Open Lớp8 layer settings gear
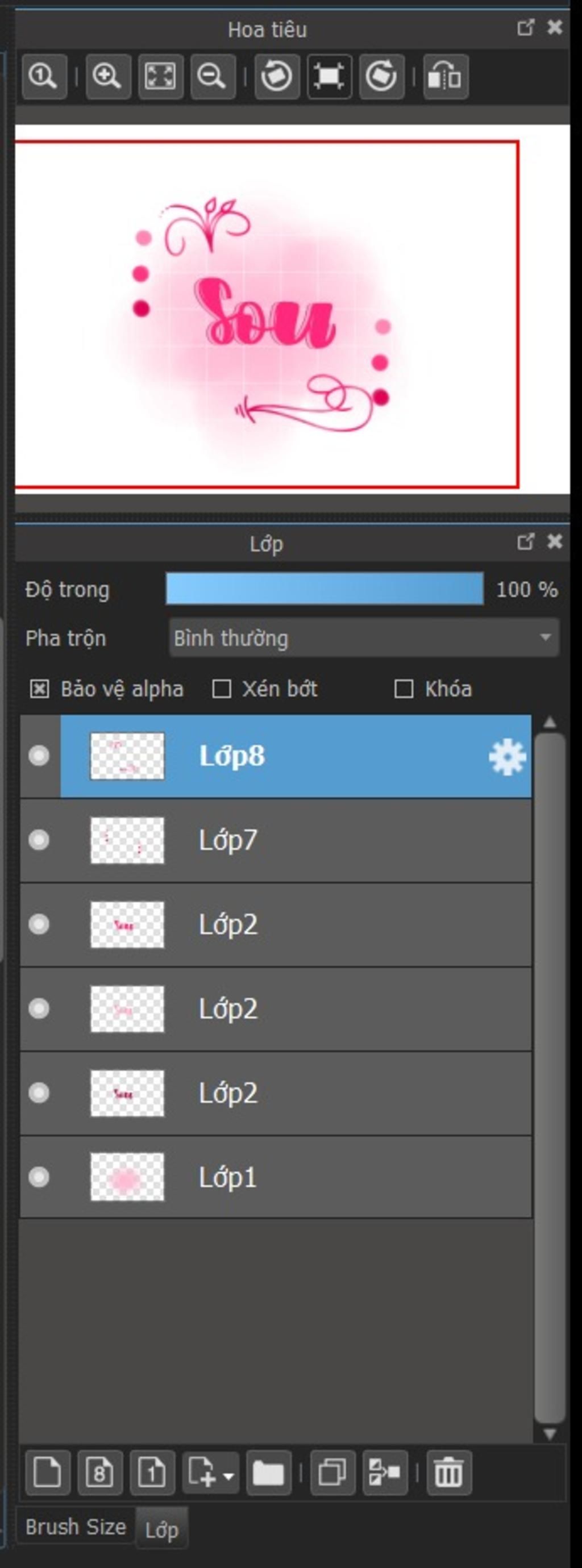The image size is (582, 1568). 507,757
